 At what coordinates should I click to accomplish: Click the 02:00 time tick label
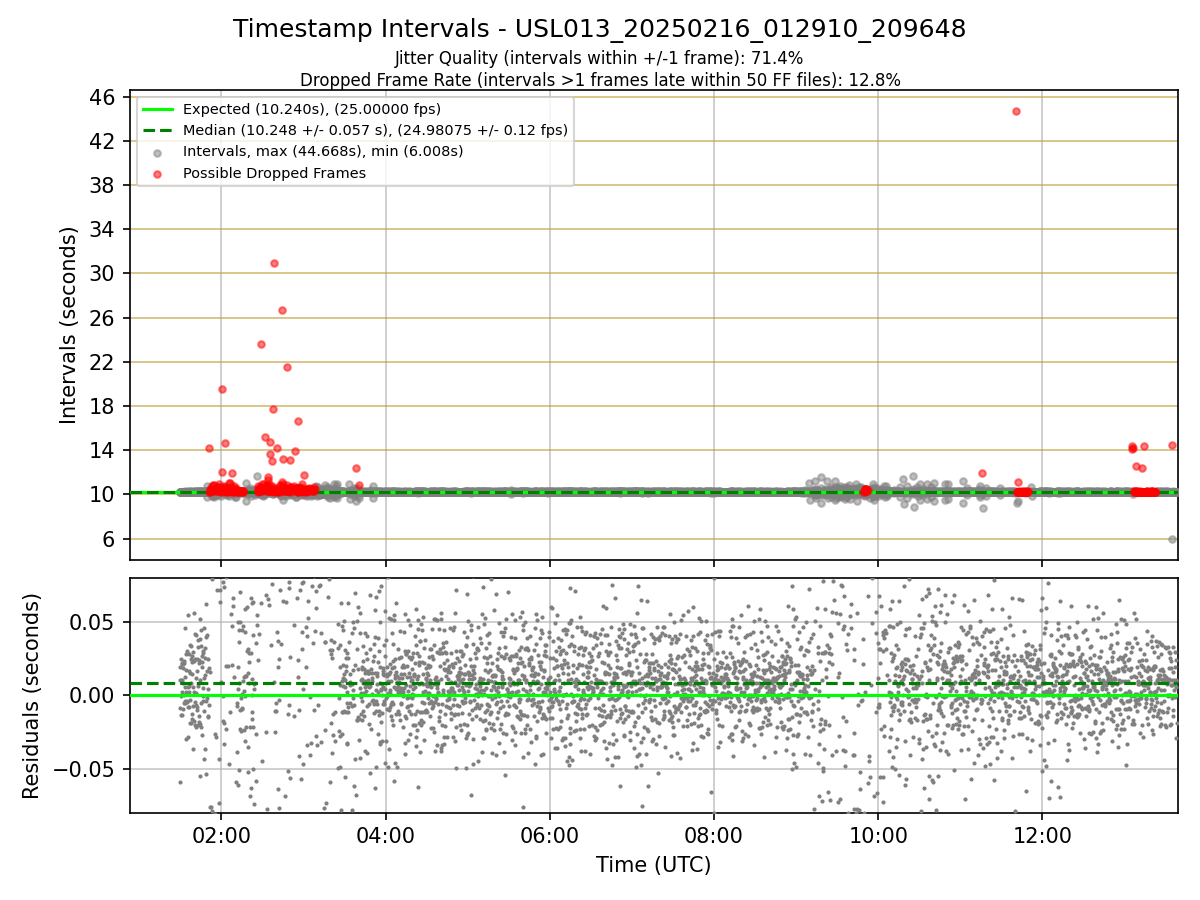click(221, 835)
